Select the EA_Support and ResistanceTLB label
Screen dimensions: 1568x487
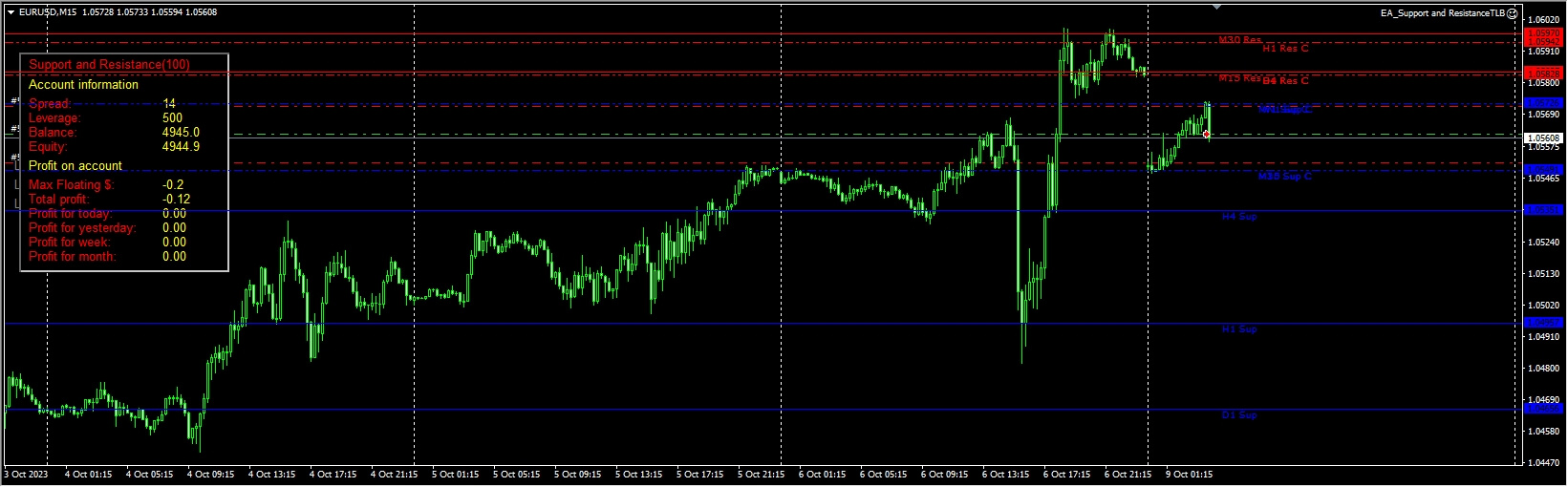point(1443,13)
